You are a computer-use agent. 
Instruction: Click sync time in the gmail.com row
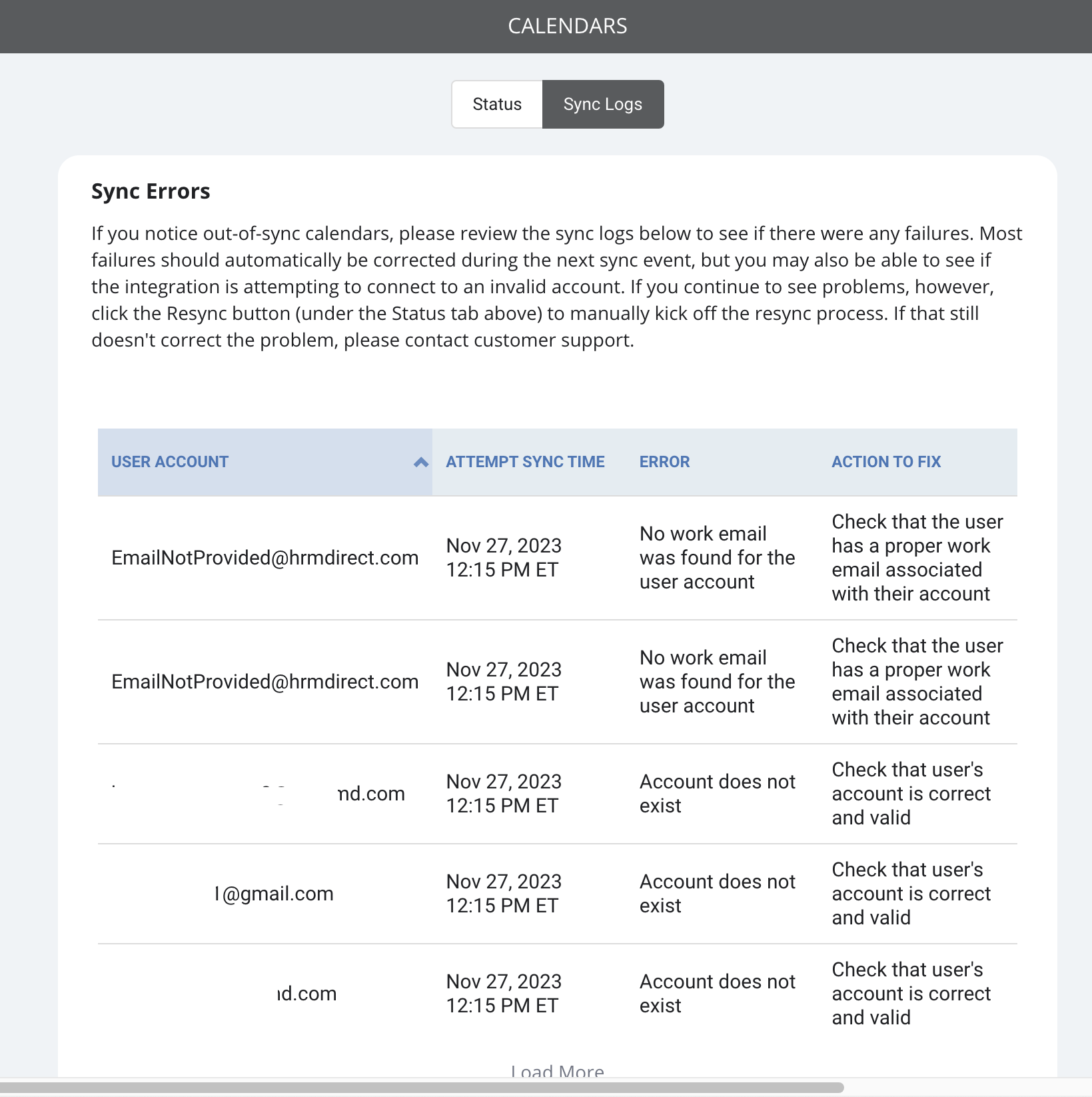[x=504, y=894]
